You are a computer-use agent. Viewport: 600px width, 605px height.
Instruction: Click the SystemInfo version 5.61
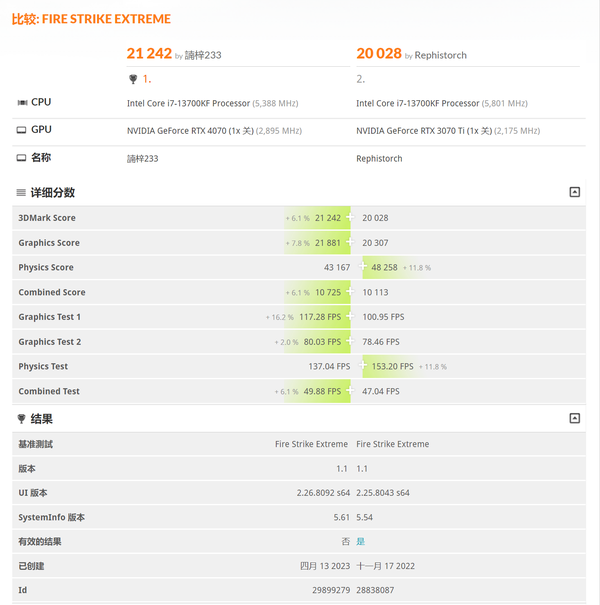click(341, 517)
